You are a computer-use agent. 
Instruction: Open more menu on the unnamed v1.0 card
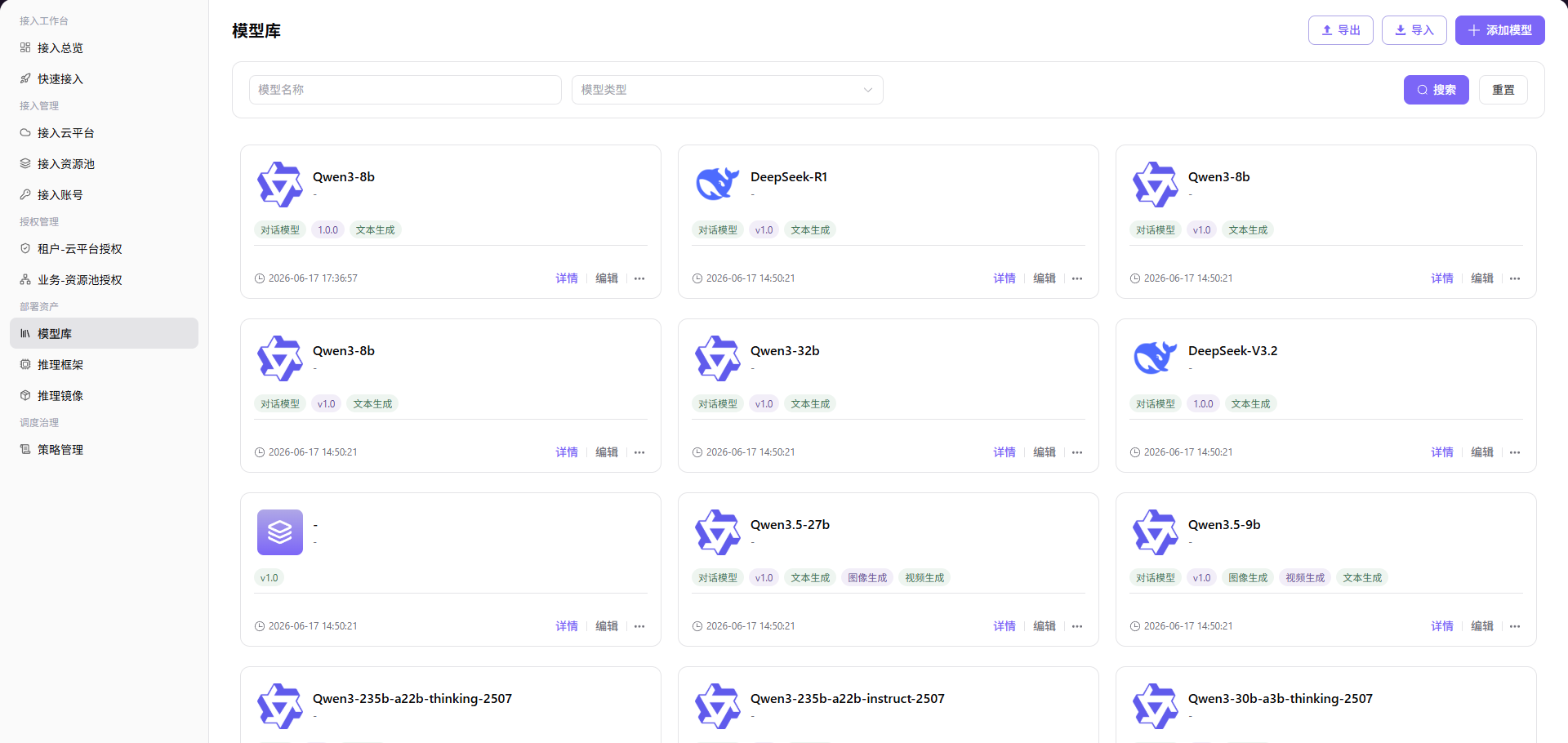click(639, 626)
